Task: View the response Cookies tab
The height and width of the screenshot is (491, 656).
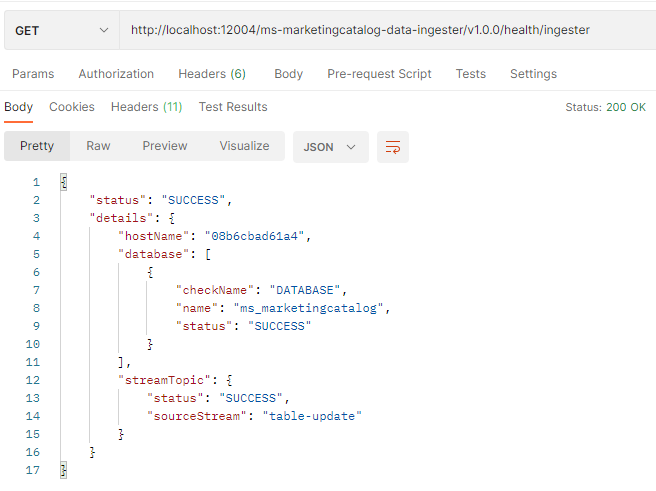Action: tap(72, 107)
